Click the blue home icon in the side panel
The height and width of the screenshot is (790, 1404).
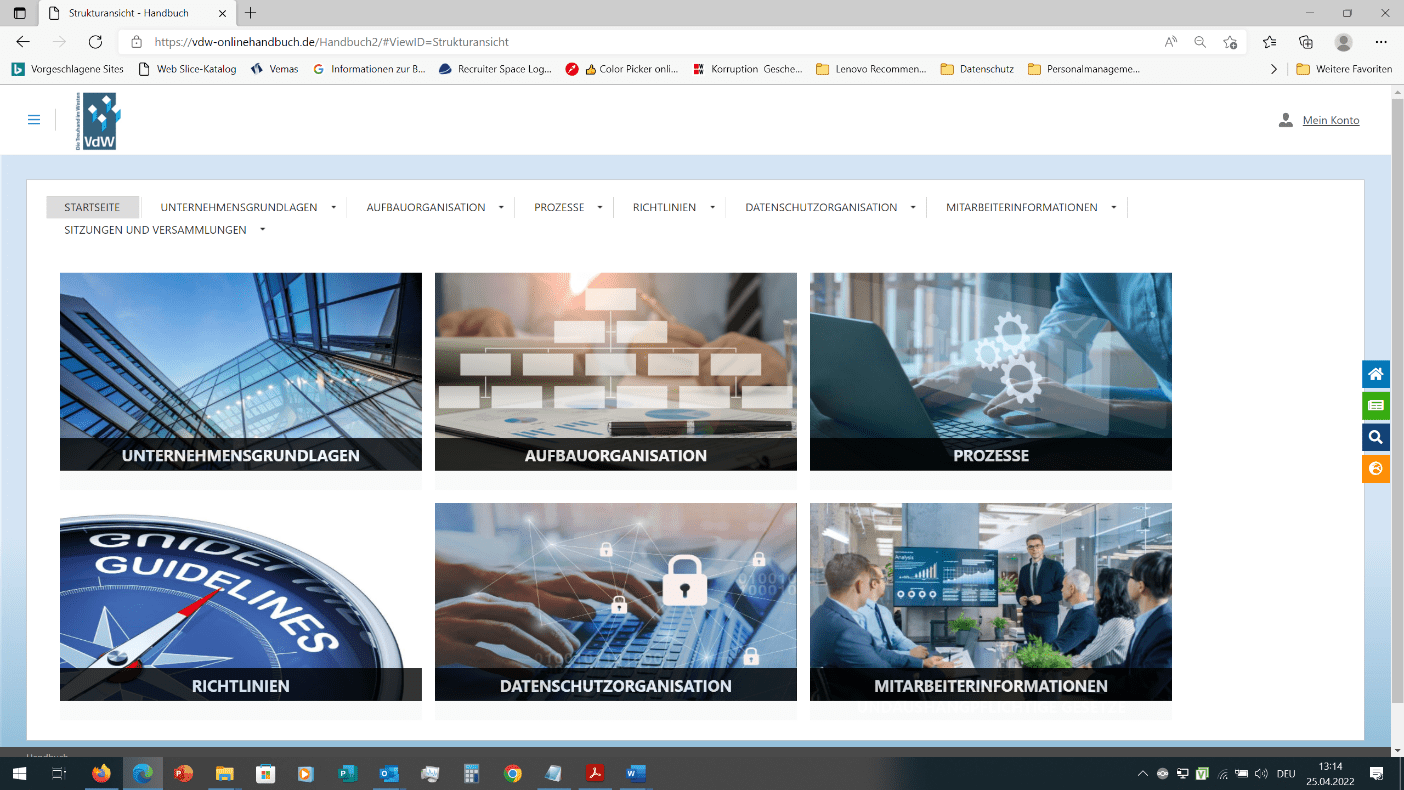(1376, 374)
